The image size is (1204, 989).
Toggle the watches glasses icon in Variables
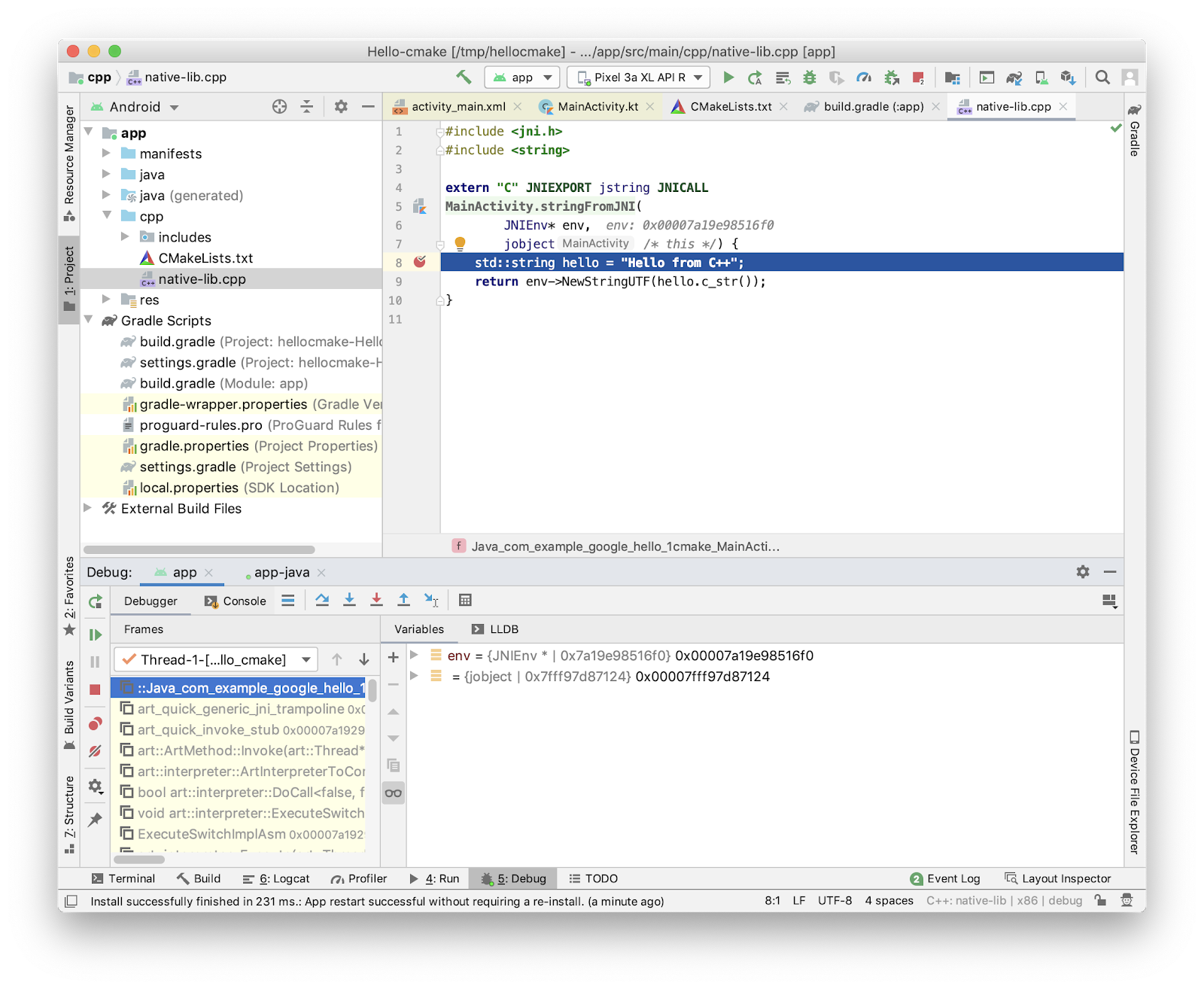(393, 793)
